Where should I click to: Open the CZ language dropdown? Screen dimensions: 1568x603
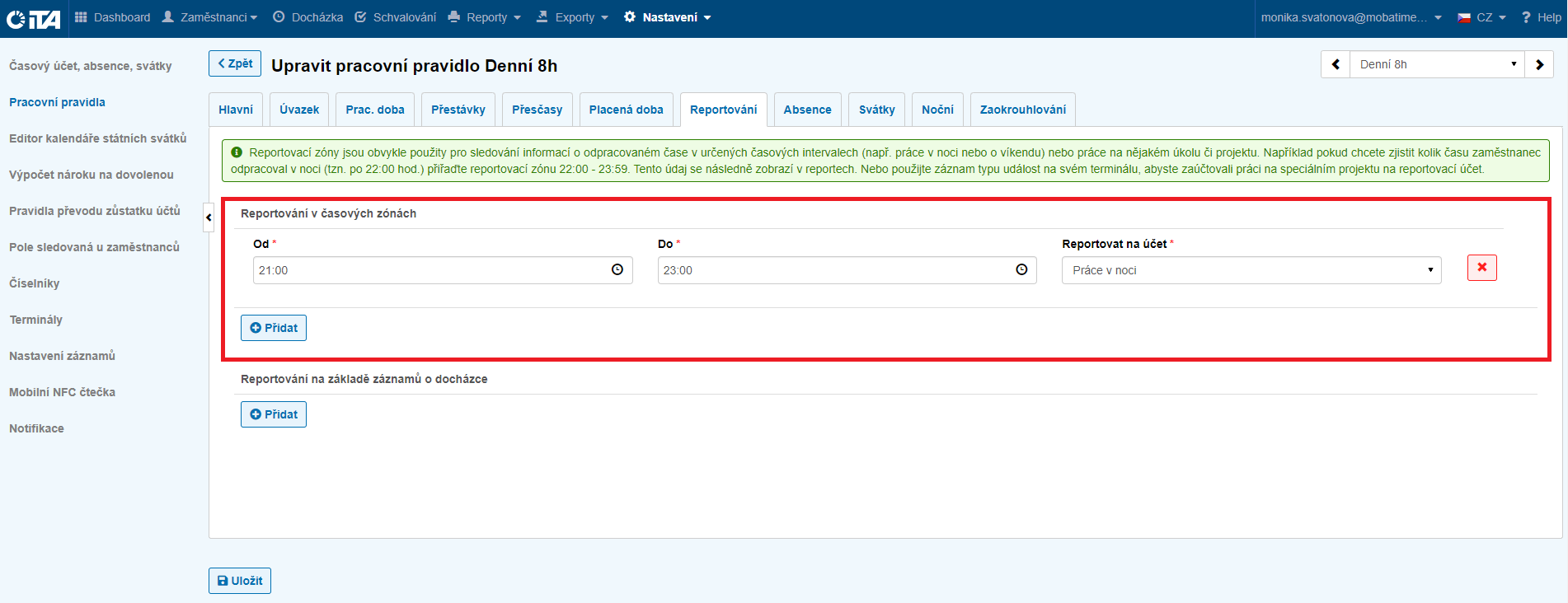pyautogui.click(x=1482, y=17)
